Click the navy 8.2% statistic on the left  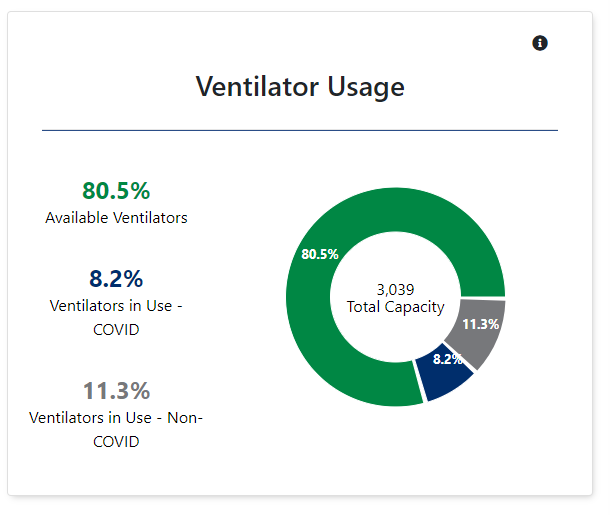[x=116, y=278]
